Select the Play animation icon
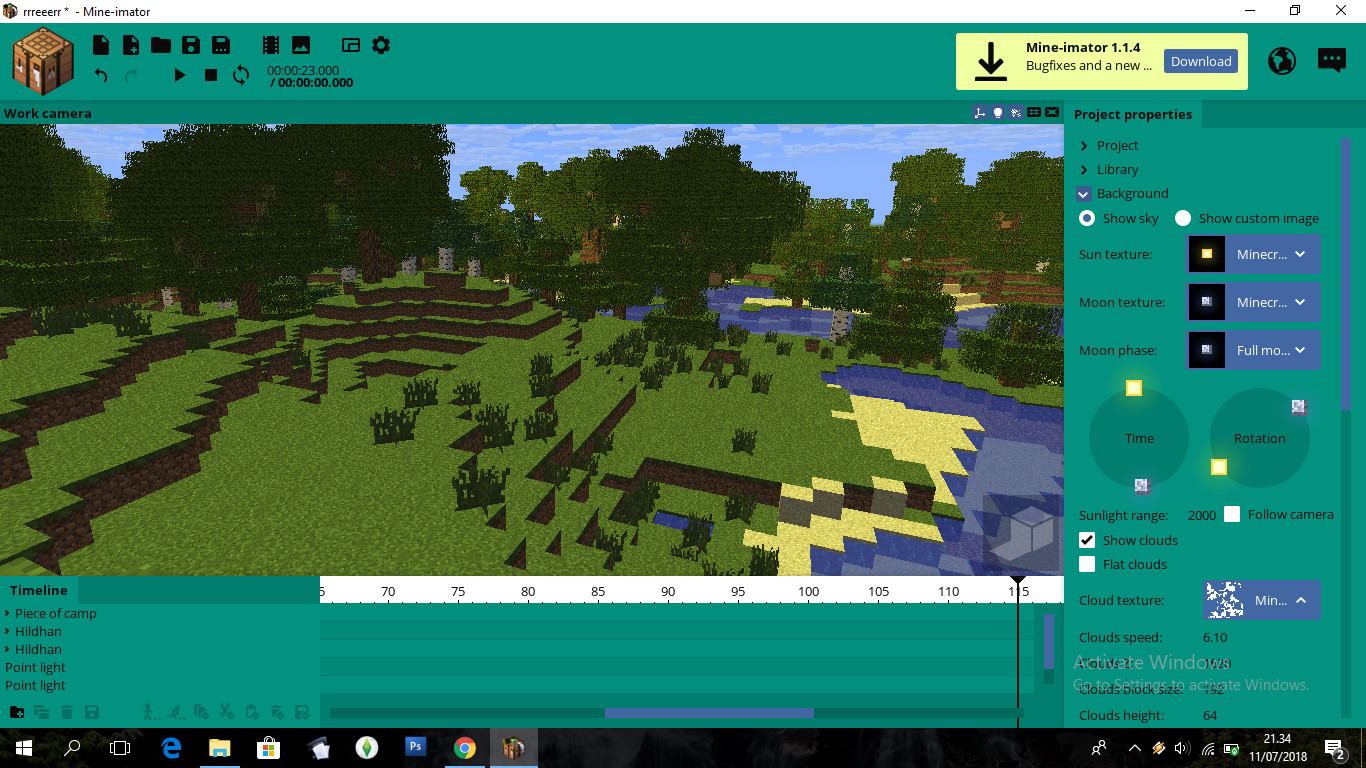1366x768 pixels. tap(180, 74)
